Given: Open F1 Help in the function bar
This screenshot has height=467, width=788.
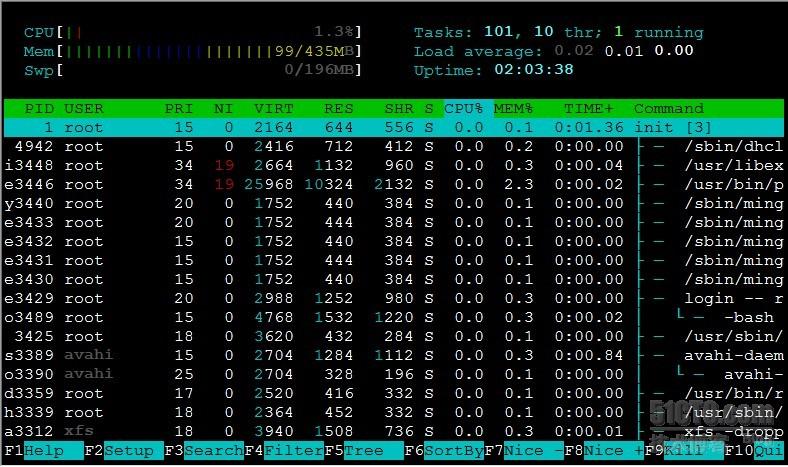Looking at the screenshot, I should 43,450.
